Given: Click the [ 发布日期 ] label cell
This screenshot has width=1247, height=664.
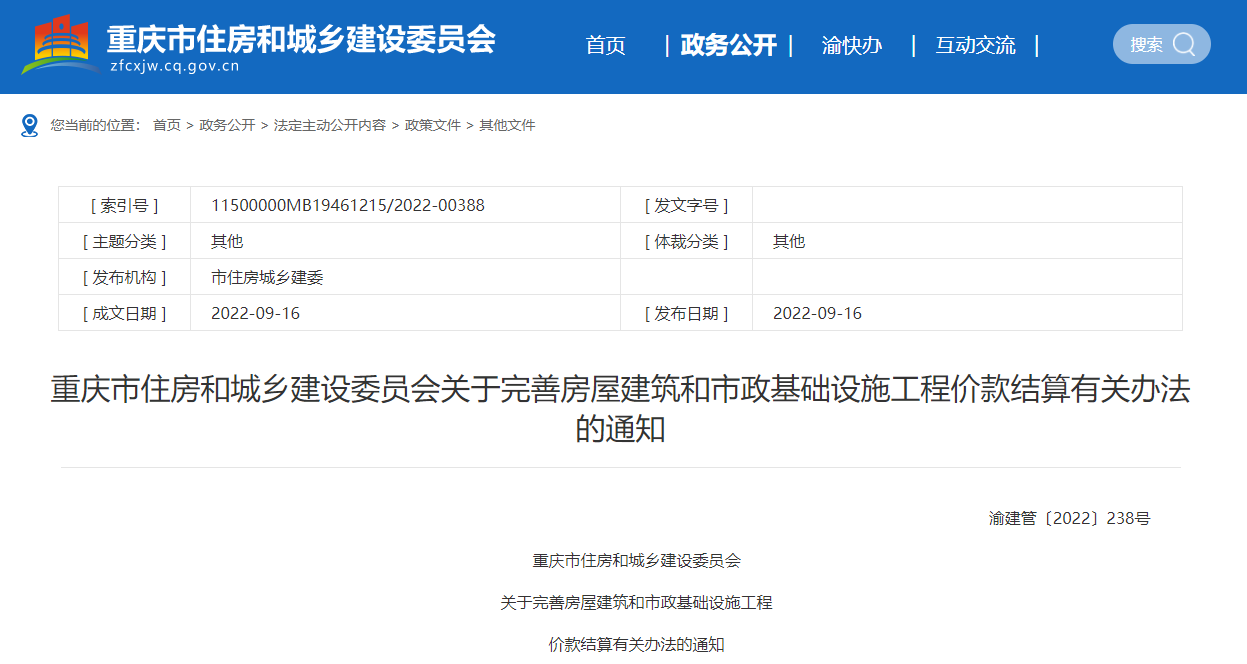Looking at the screenshot, I should coord(687,313).
